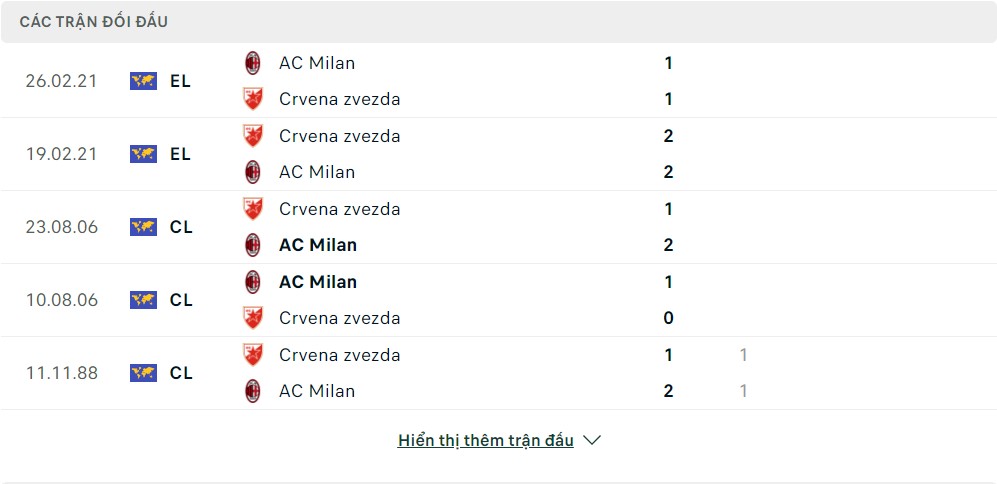Open the 10.08.06 match date

point(62,300)
